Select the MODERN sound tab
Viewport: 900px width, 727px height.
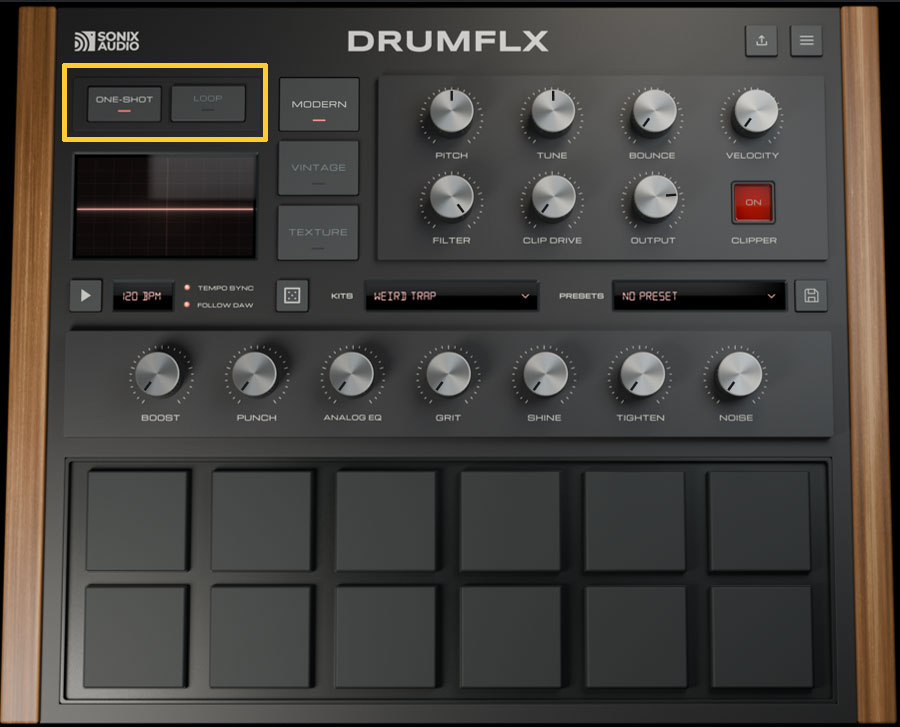[x=319, y=105]
